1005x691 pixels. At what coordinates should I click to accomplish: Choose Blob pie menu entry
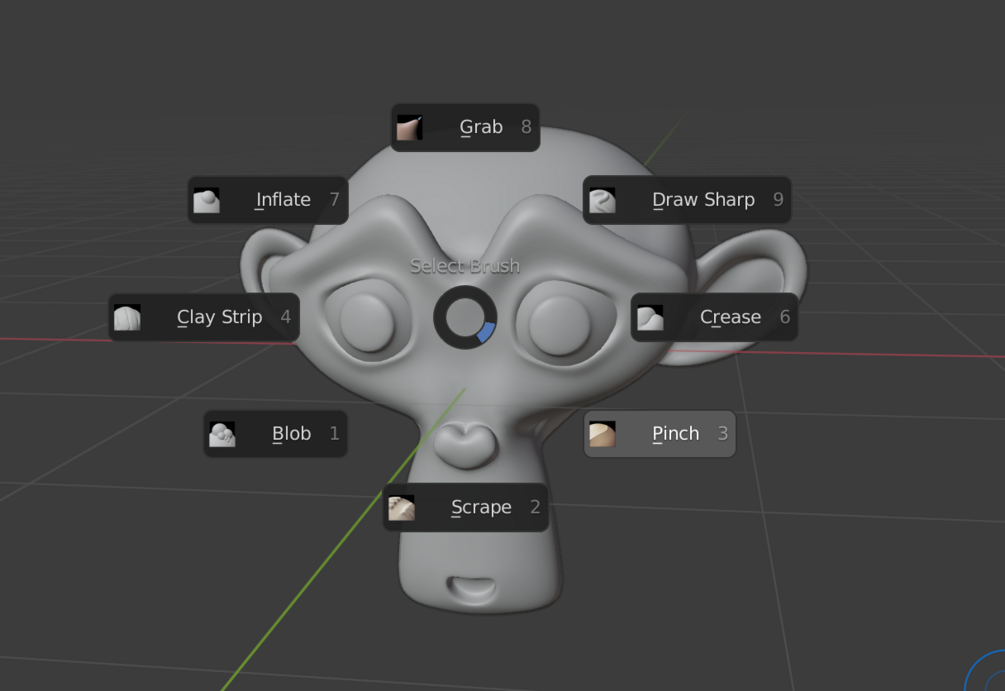[x=276, y=434]
